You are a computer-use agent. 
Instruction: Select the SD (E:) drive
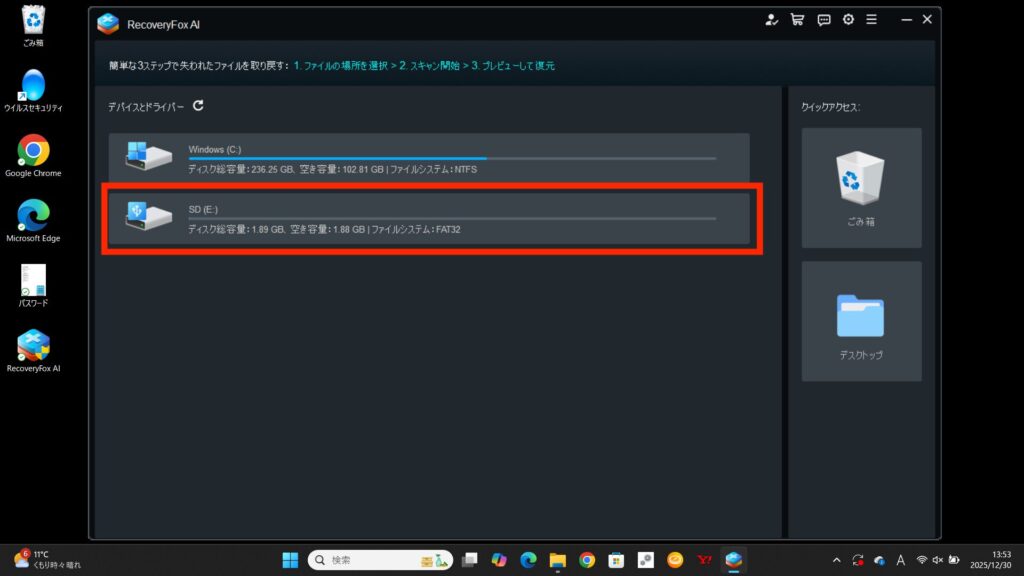[x=428, y=219]
